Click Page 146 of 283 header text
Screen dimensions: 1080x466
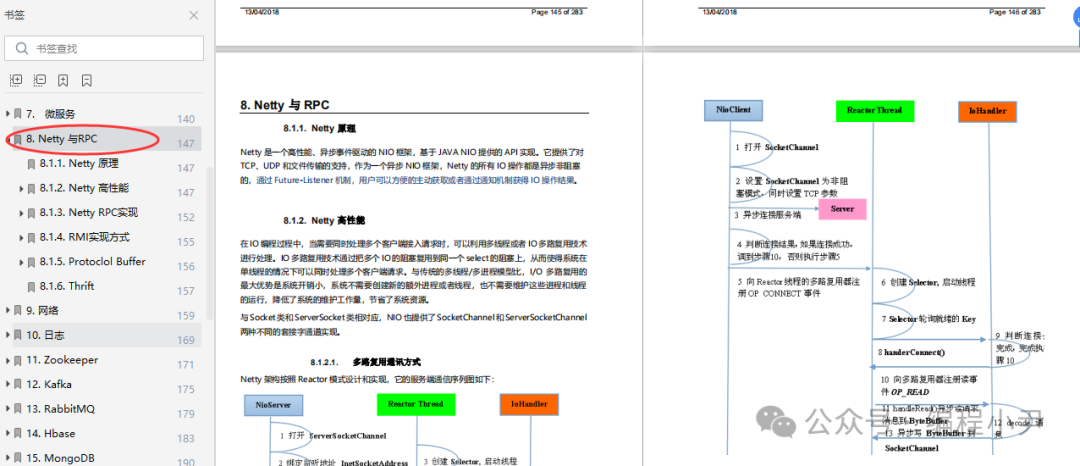point(1015,12)
